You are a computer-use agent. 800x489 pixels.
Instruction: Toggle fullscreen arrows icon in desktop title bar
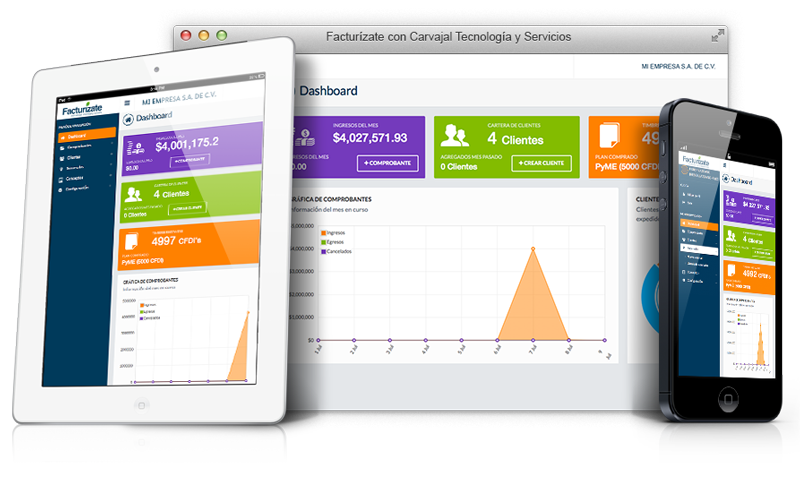click(x=717, y=36)
